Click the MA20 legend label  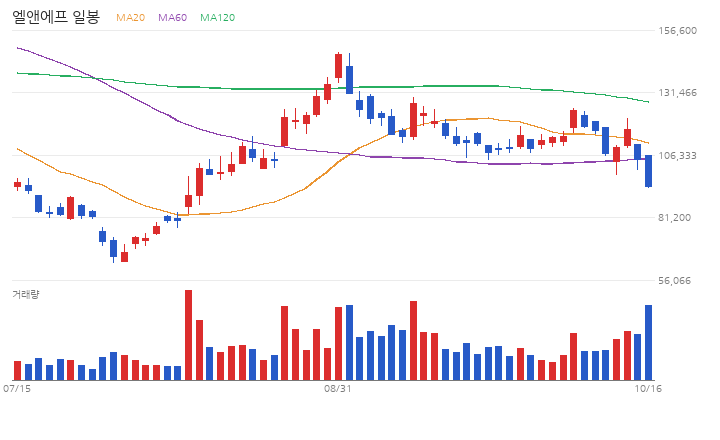[130, 17]
